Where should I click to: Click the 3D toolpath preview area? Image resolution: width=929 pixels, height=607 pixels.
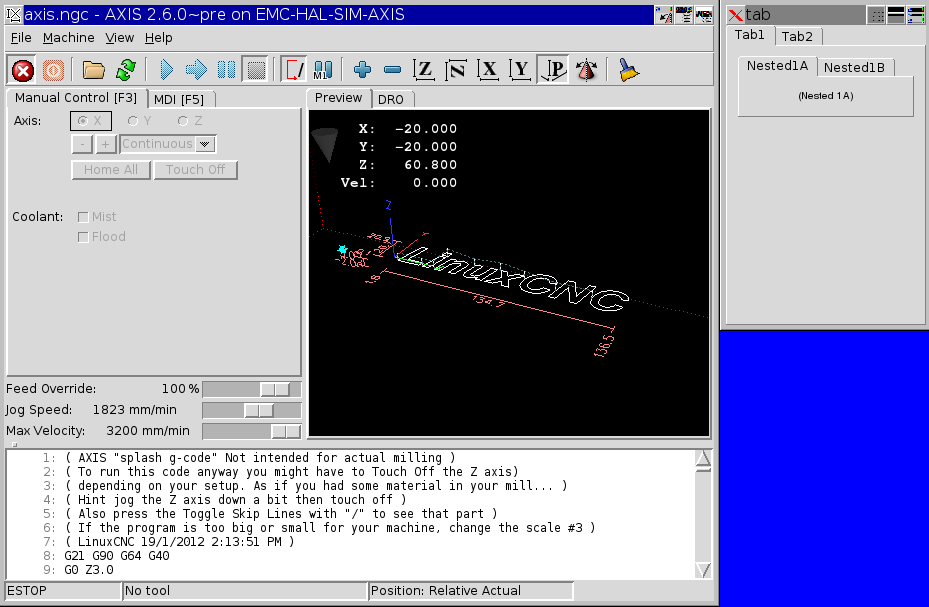pyautogui.click(x=509, y=273)
